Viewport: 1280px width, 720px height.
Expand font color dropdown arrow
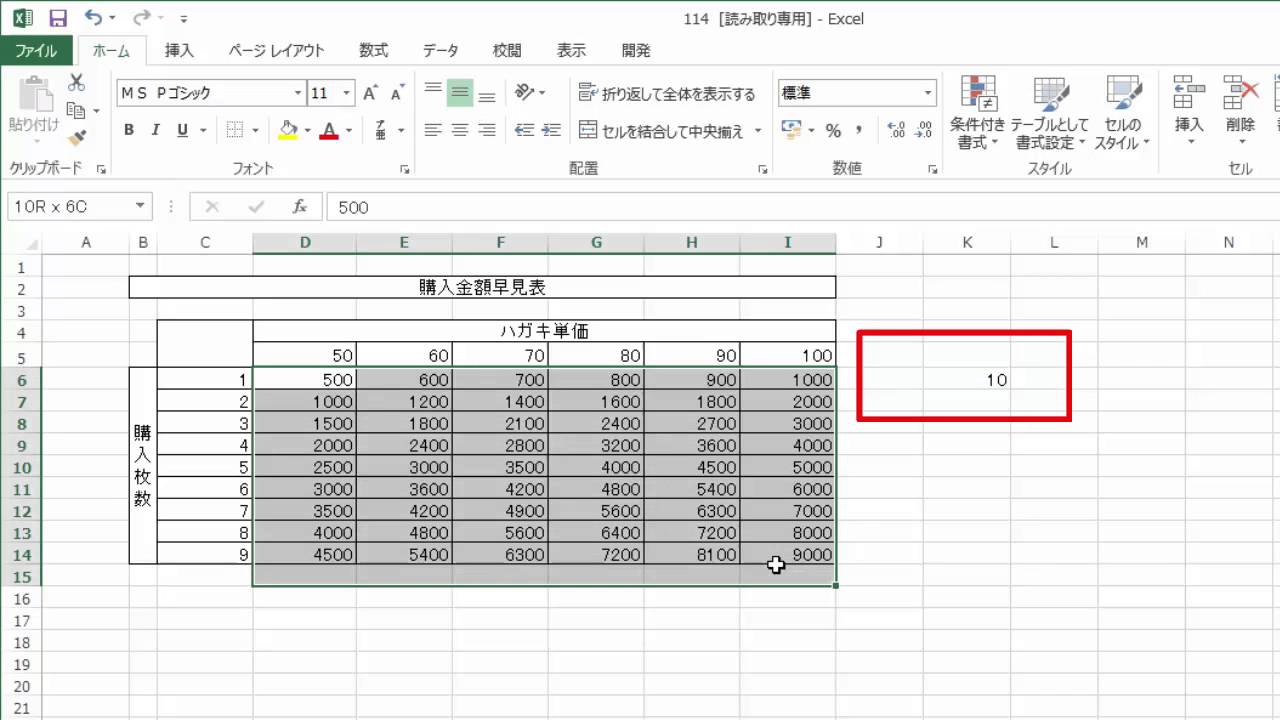pyautogui.click(x=349, y=130)
